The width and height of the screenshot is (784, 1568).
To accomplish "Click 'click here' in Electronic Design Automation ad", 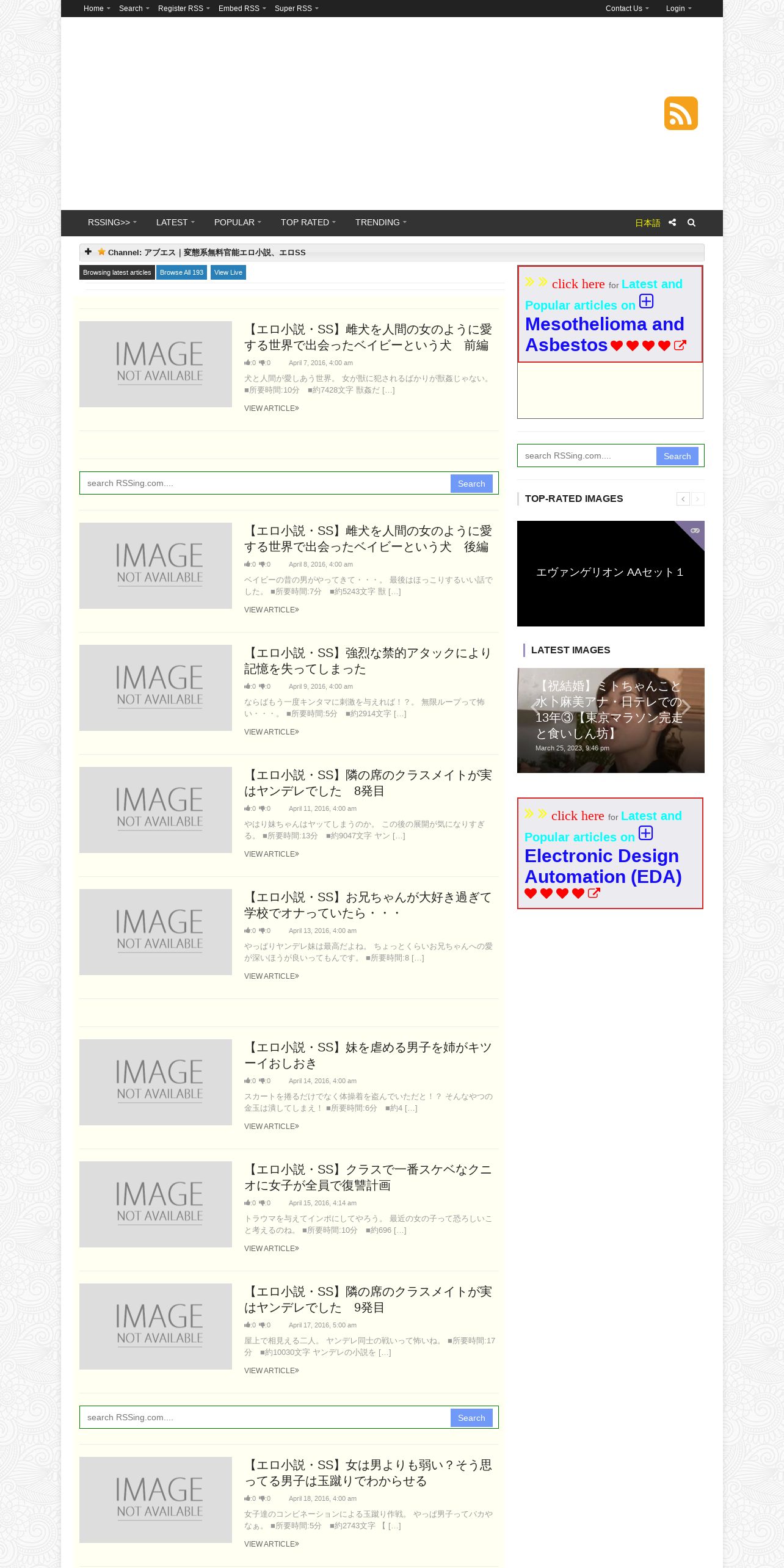I will [578, 816].
